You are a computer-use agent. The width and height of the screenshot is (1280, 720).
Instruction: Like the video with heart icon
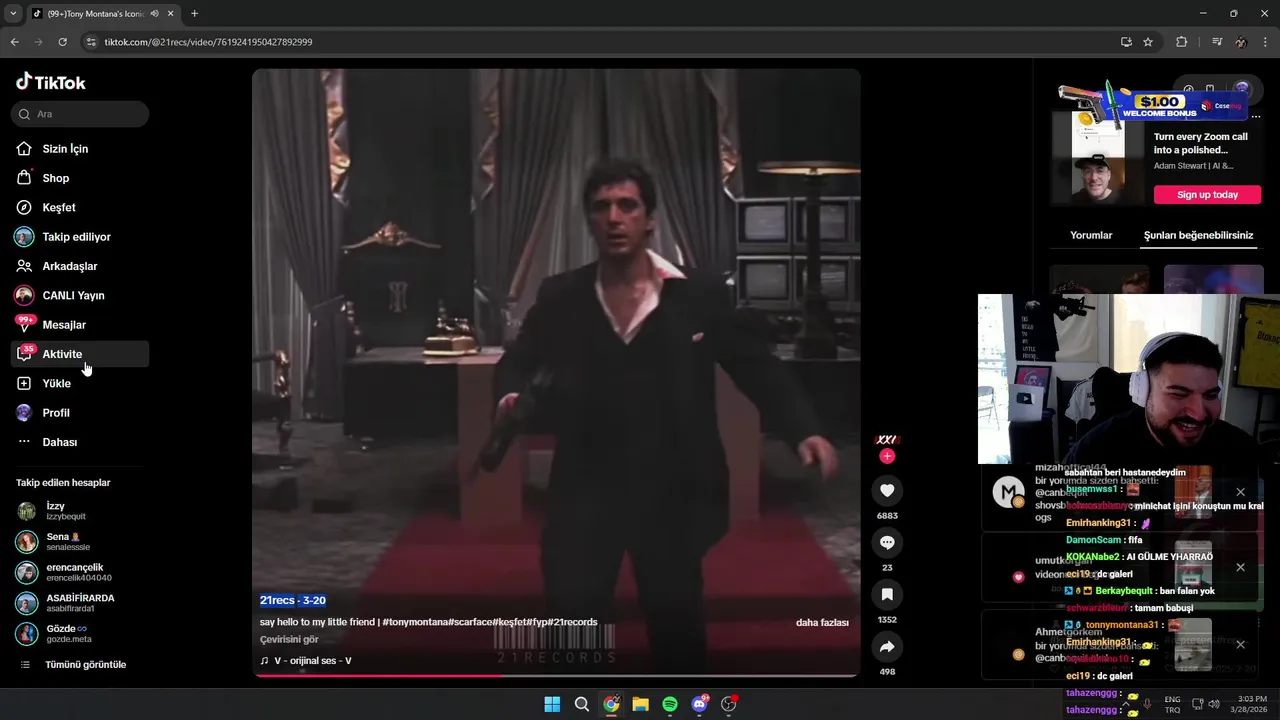point(887,490)
